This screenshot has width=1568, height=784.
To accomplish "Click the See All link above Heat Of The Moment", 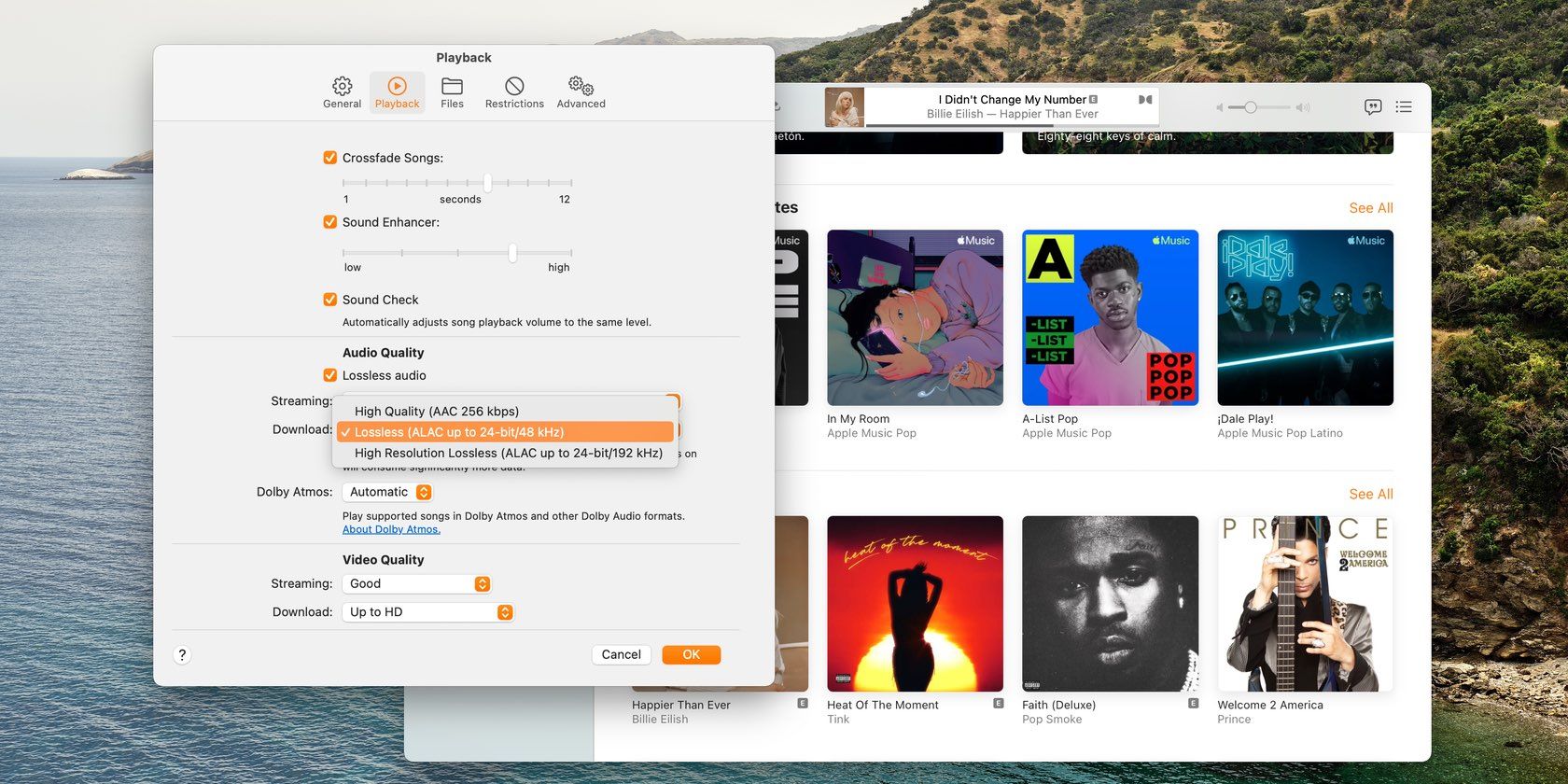I will (x=1370, y=494).
